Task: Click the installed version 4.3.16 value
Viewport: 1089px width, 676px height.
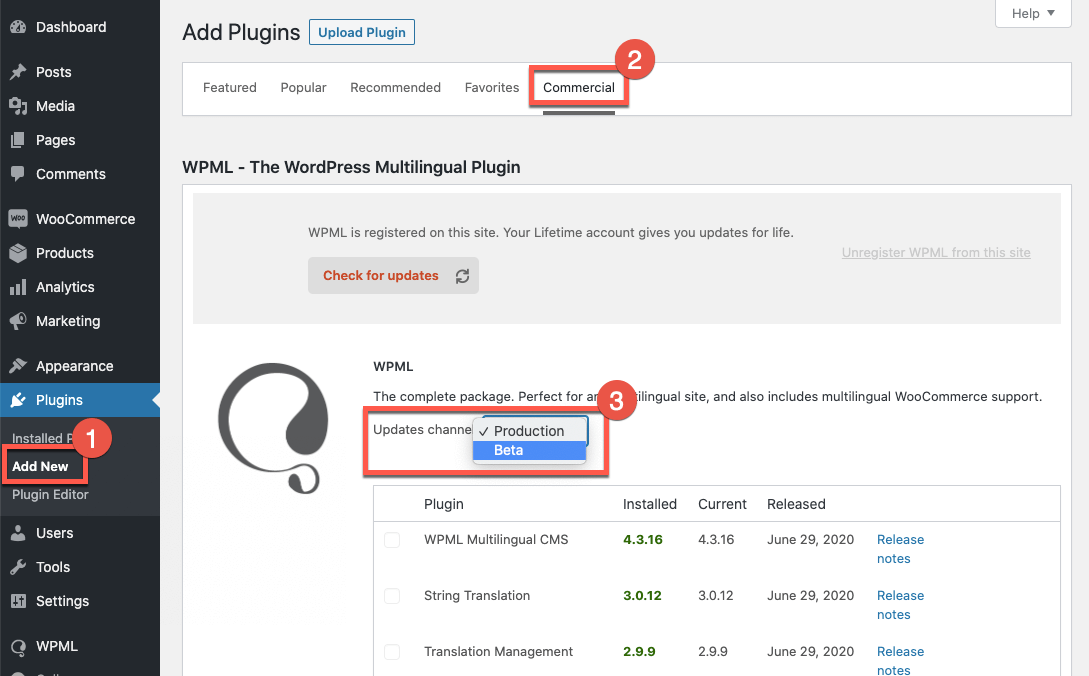Action: pyautogui.click(x=642, y=540)
